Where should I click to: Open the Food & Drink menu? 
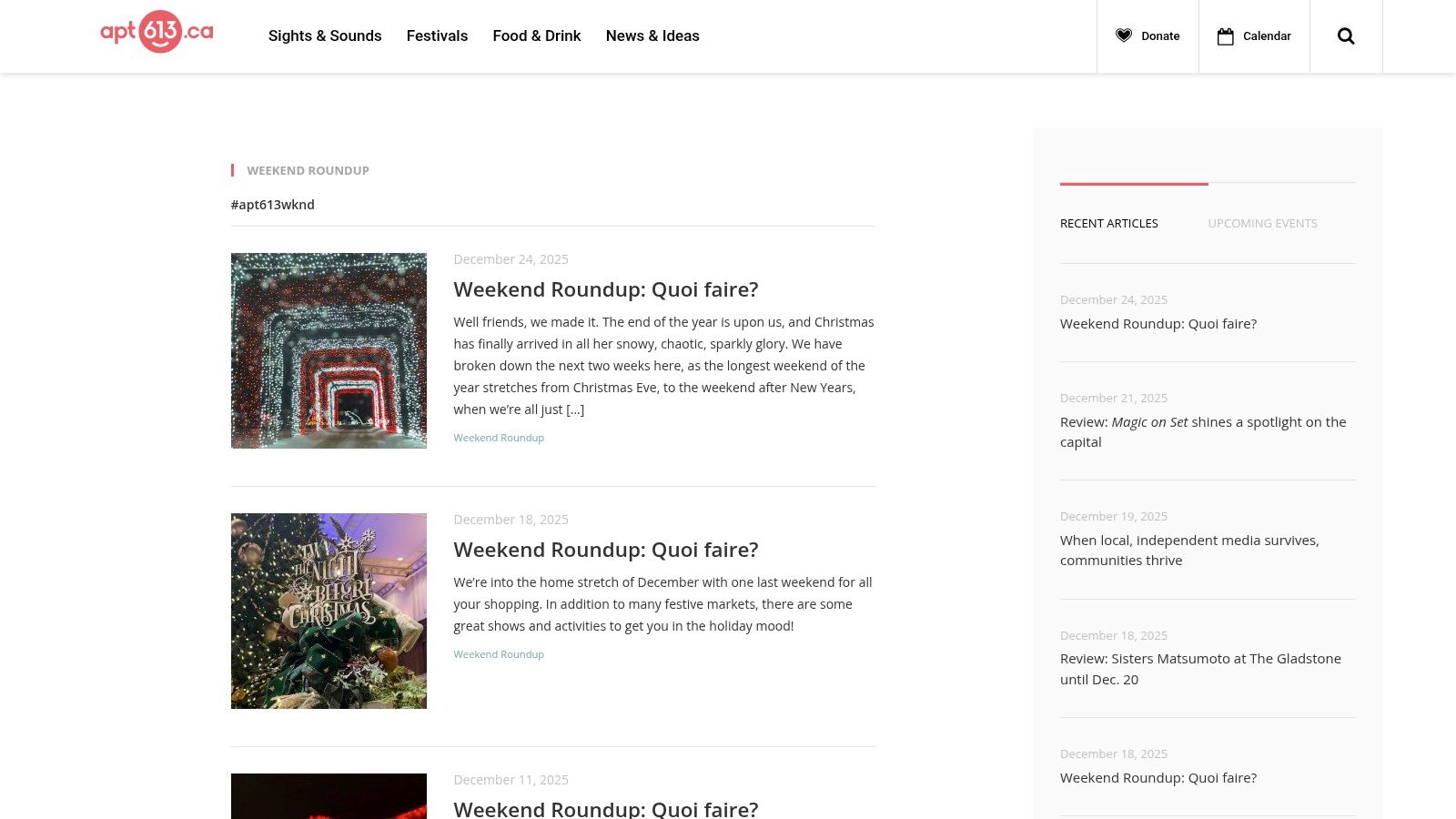[x=537, y=35]
